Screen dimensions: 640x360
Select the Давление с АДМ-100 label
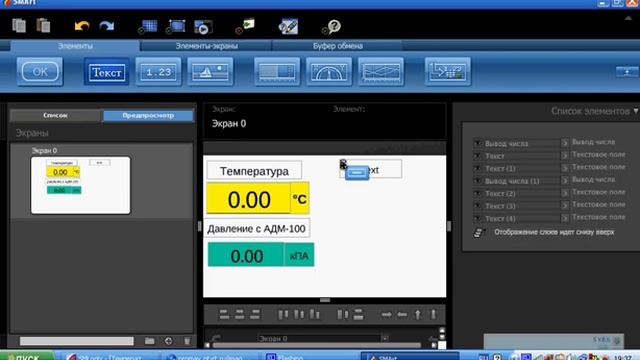point(257,228)
